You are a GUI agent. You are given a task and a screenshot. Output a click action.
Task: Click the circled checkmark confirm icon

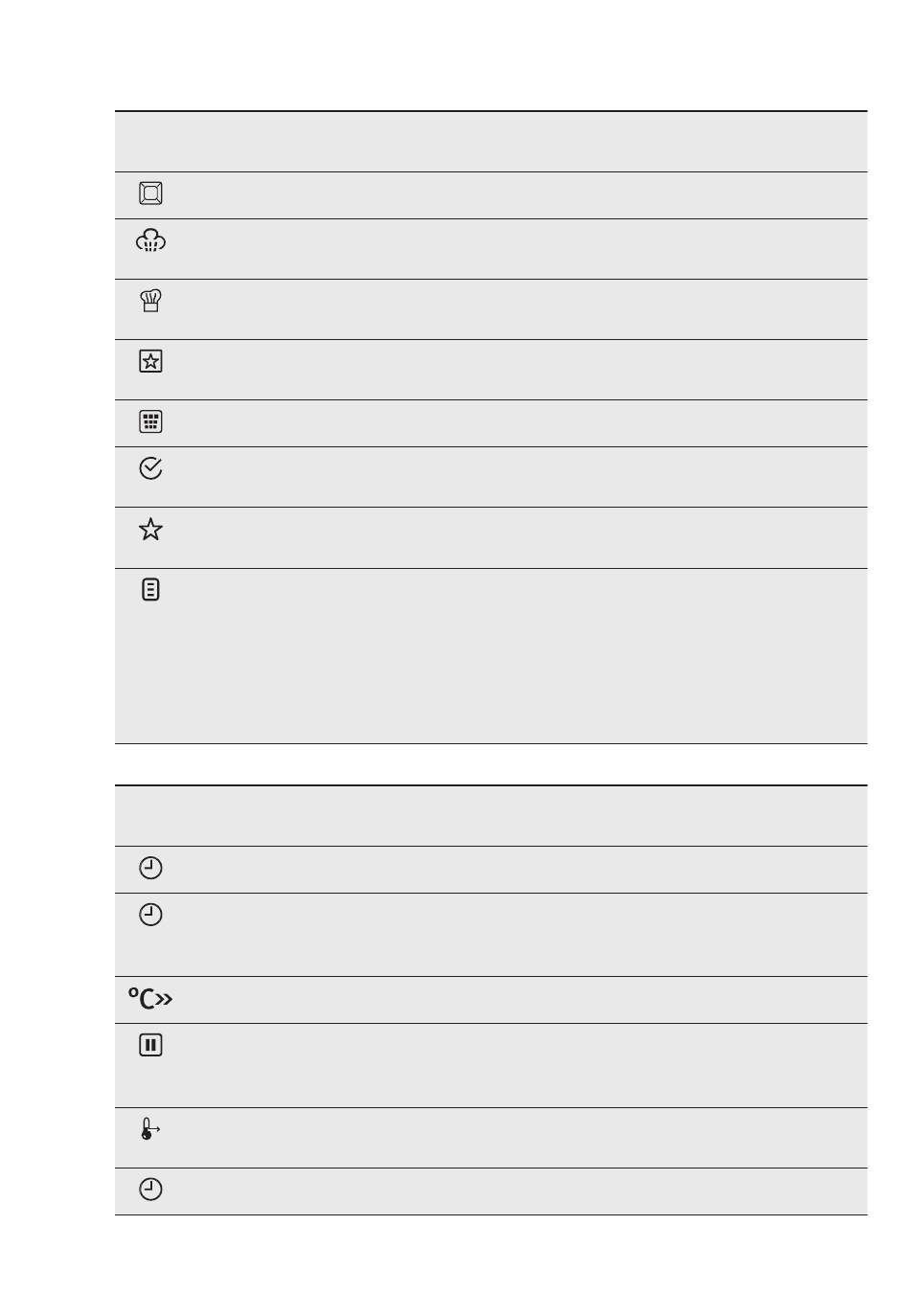(150, 468)
